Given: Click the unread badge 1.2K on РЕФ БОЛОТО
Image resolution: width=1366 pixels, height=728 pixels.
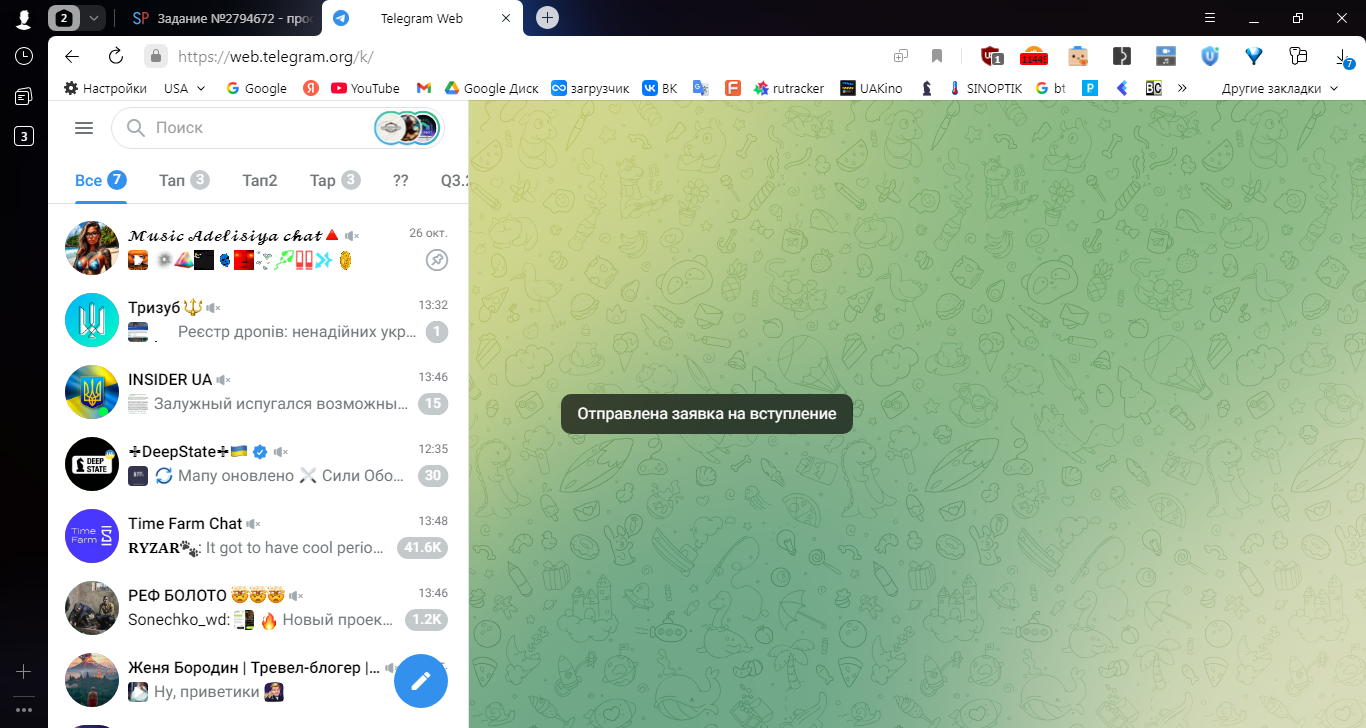Looking at the screenshot, I should (x=426, y=620).
